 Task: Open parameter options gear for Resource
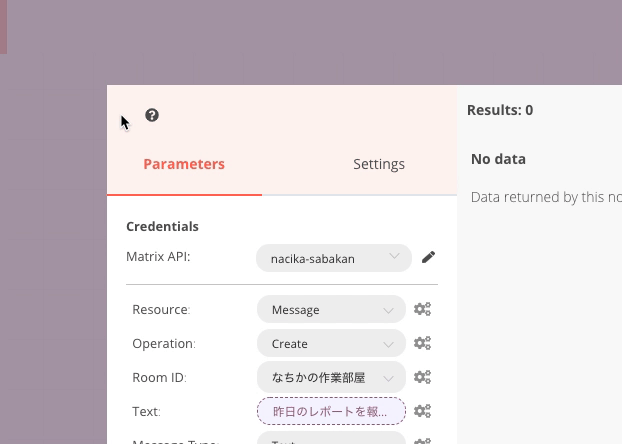coord(423,310)
